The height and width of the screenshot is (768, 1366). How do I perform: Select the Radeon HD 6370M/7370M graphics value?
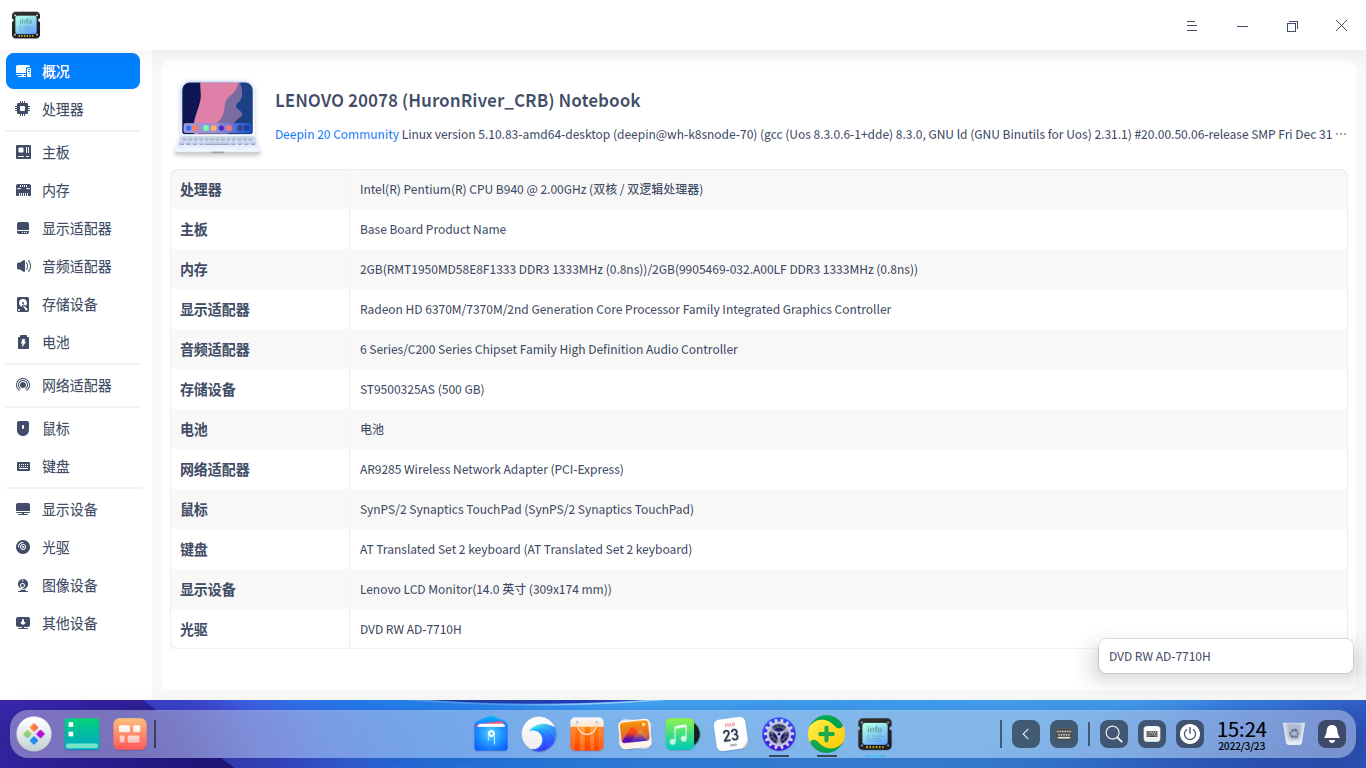(x=625, y=309)
